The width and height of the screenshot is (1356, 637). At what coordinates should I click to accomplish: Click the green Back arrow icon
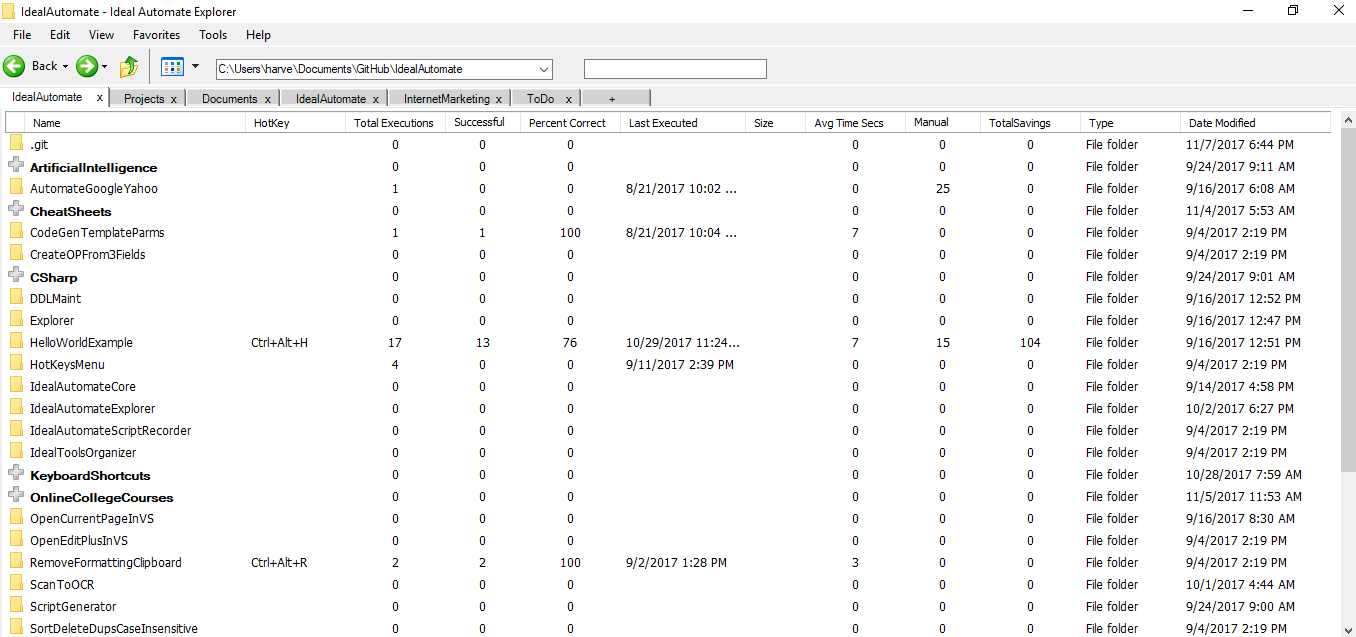14,66
